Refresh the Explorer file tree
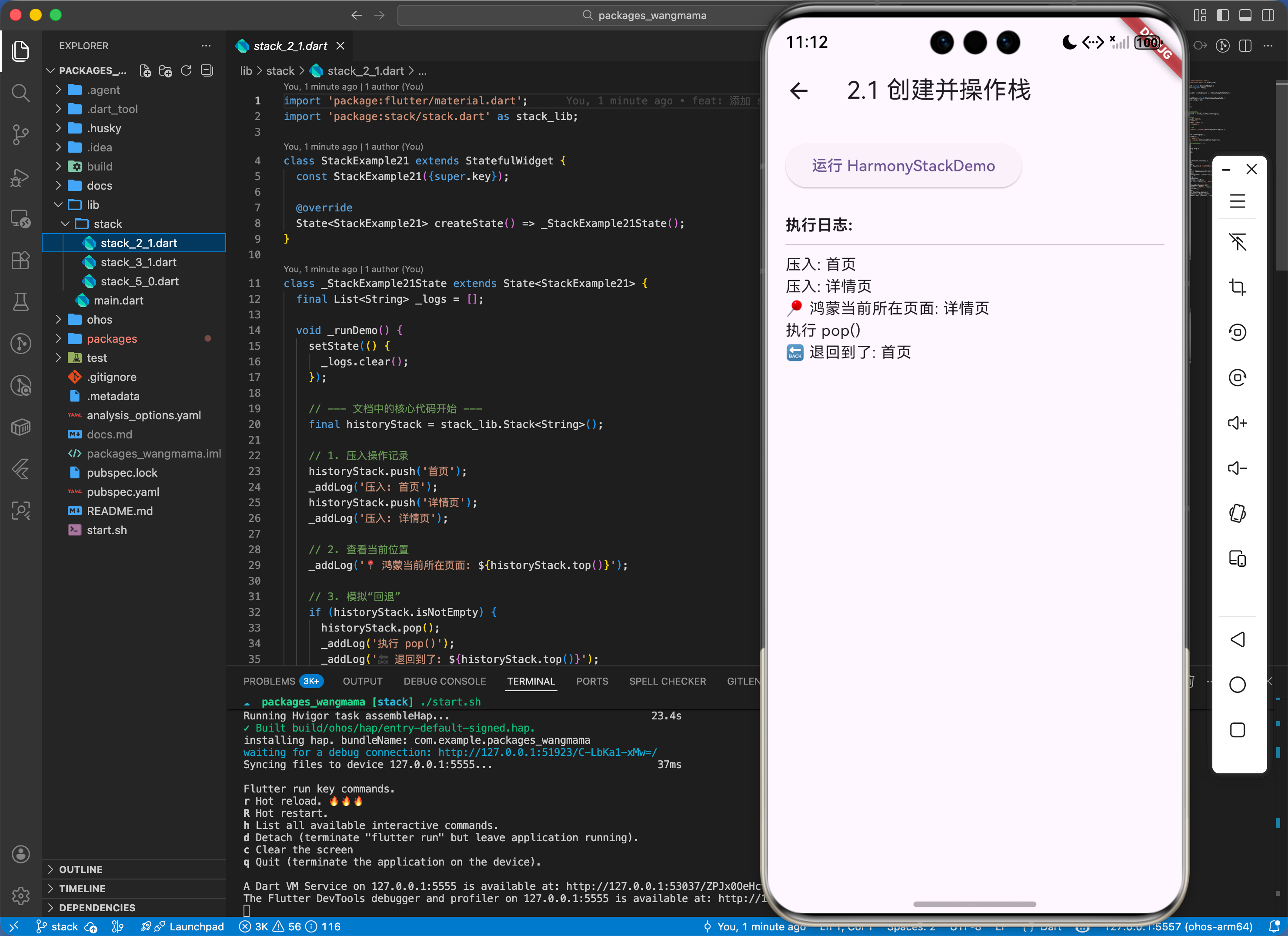The height and width of the screenshot is (936, 1288). click(186, 70)
